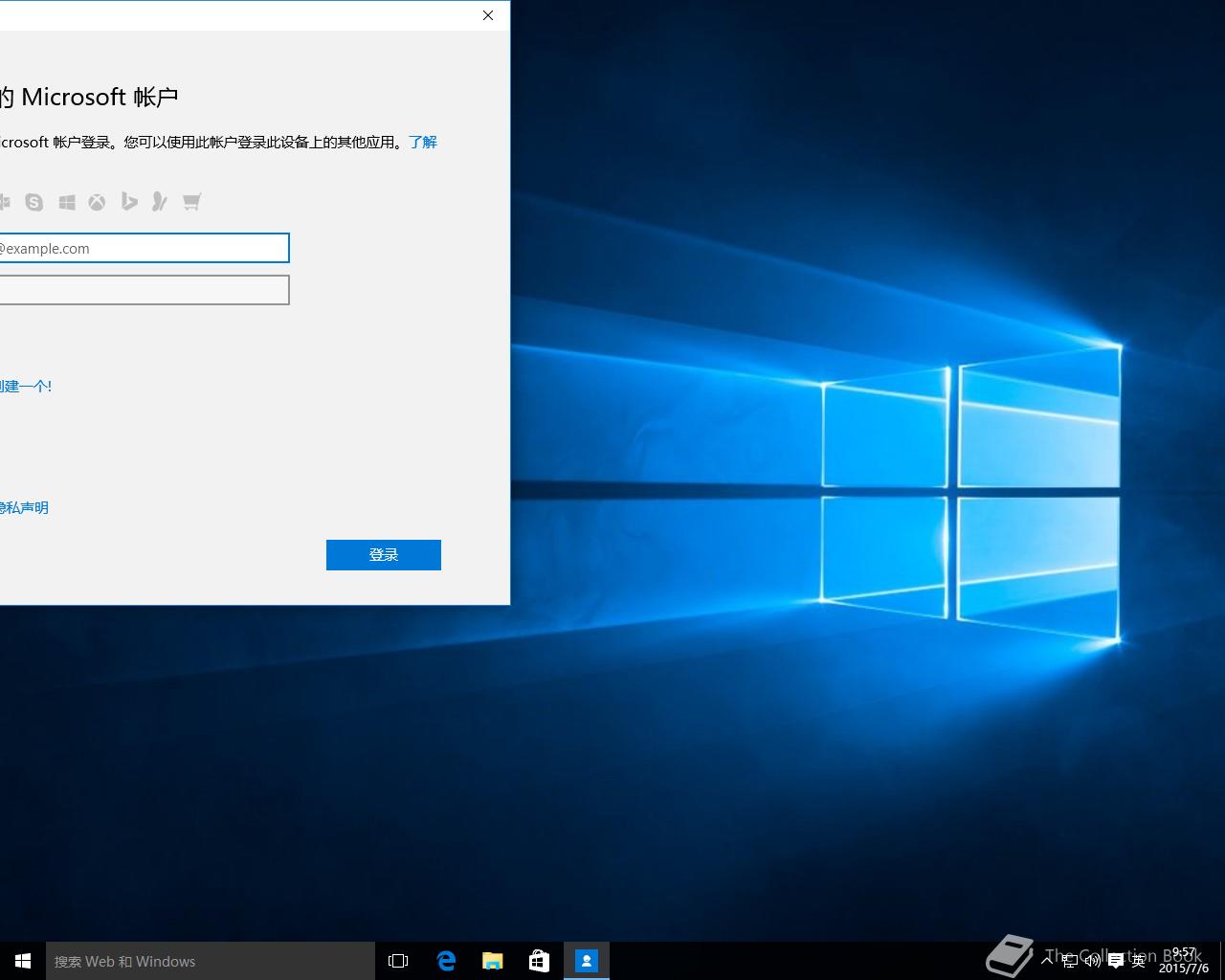Open the Store app from the taskbar
This screenshot has width=1225, height=980.
pyautogui.click(x=540, y=961)
